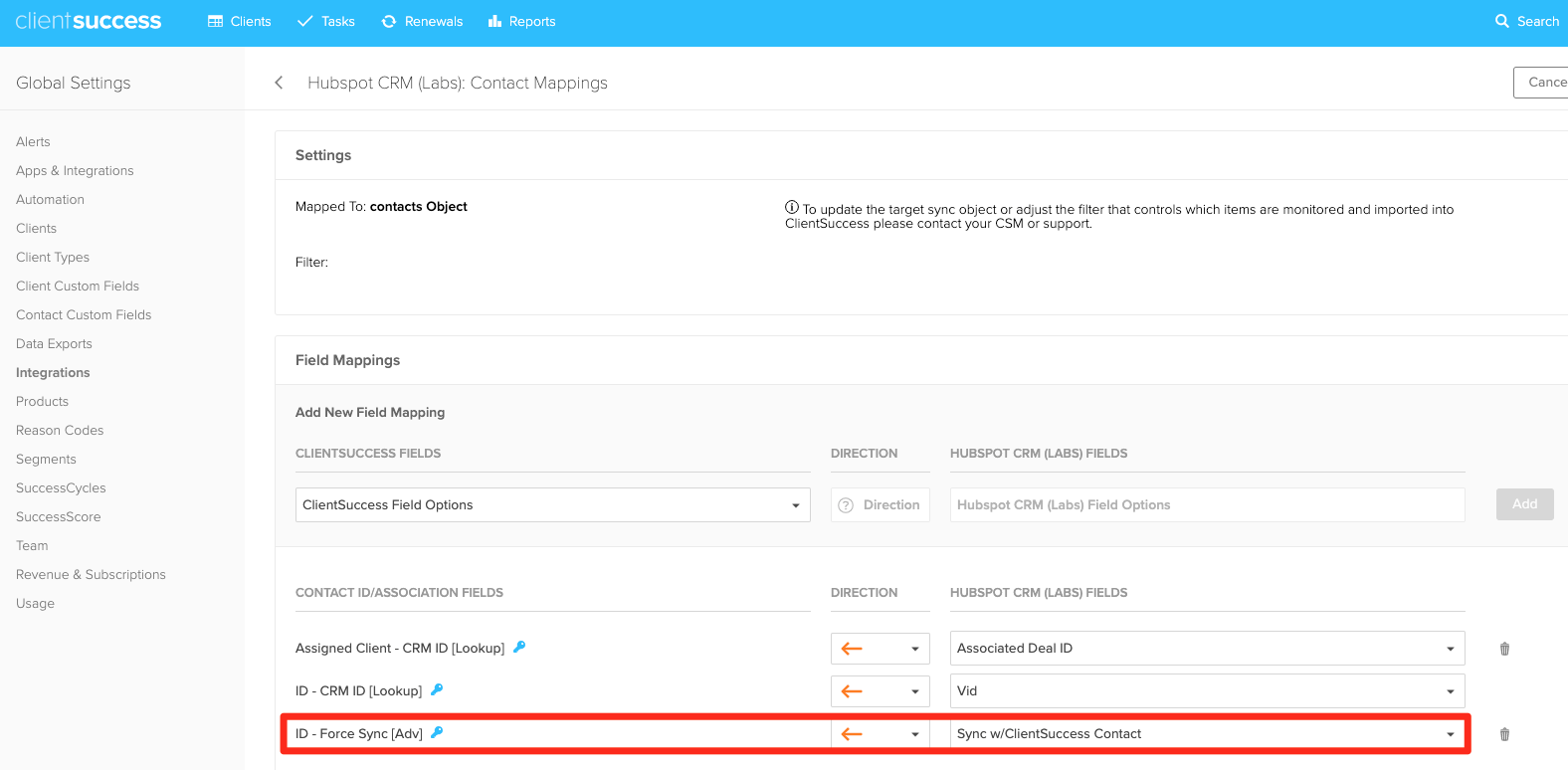Image resolution: width=1568 pixels, height=770 pixels.
Task: Select Team in sidebar
Action: tap(32, 545)
